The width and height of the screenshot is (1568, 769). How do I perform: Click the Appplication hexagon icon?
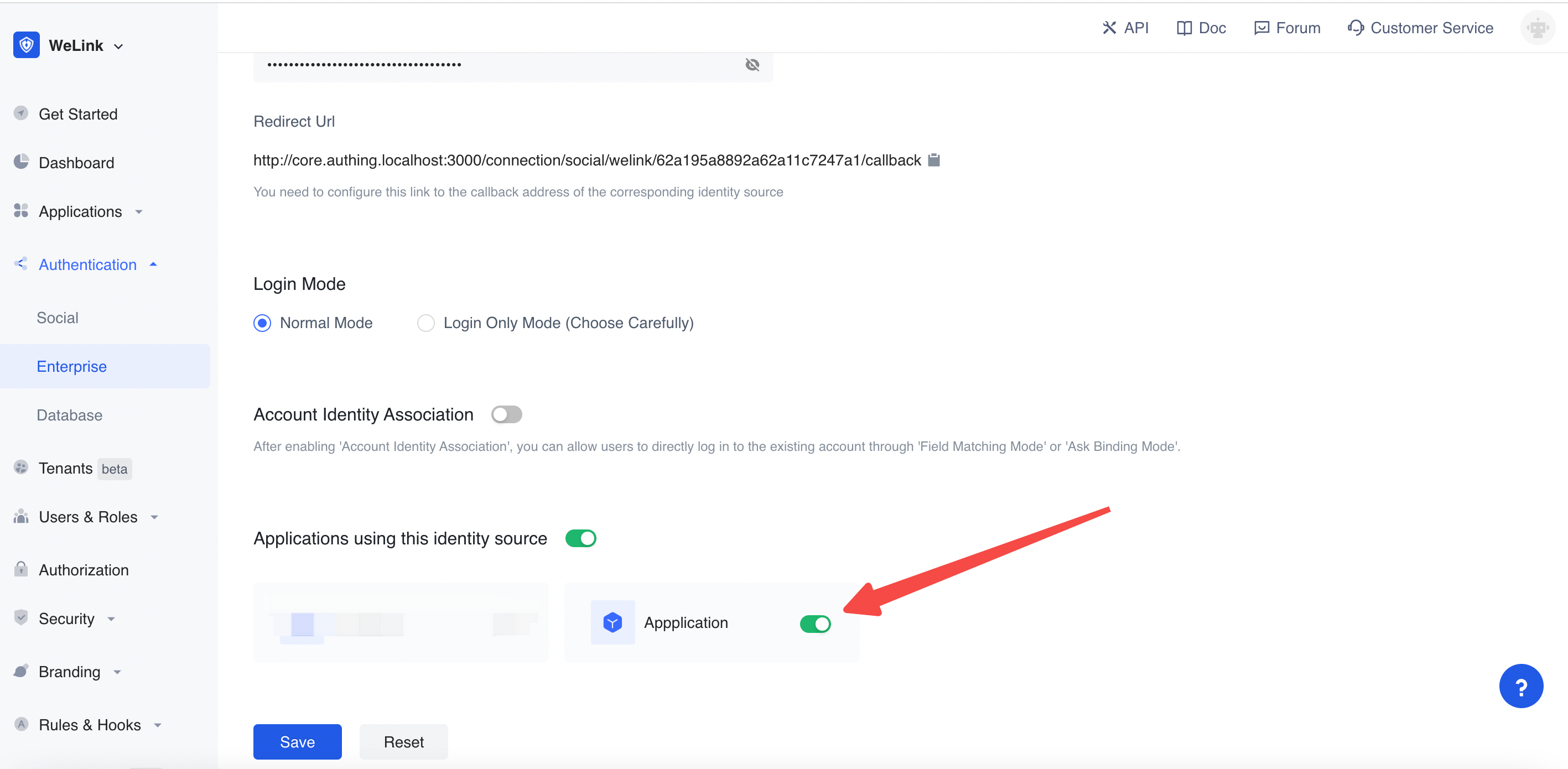coord(612,622)
